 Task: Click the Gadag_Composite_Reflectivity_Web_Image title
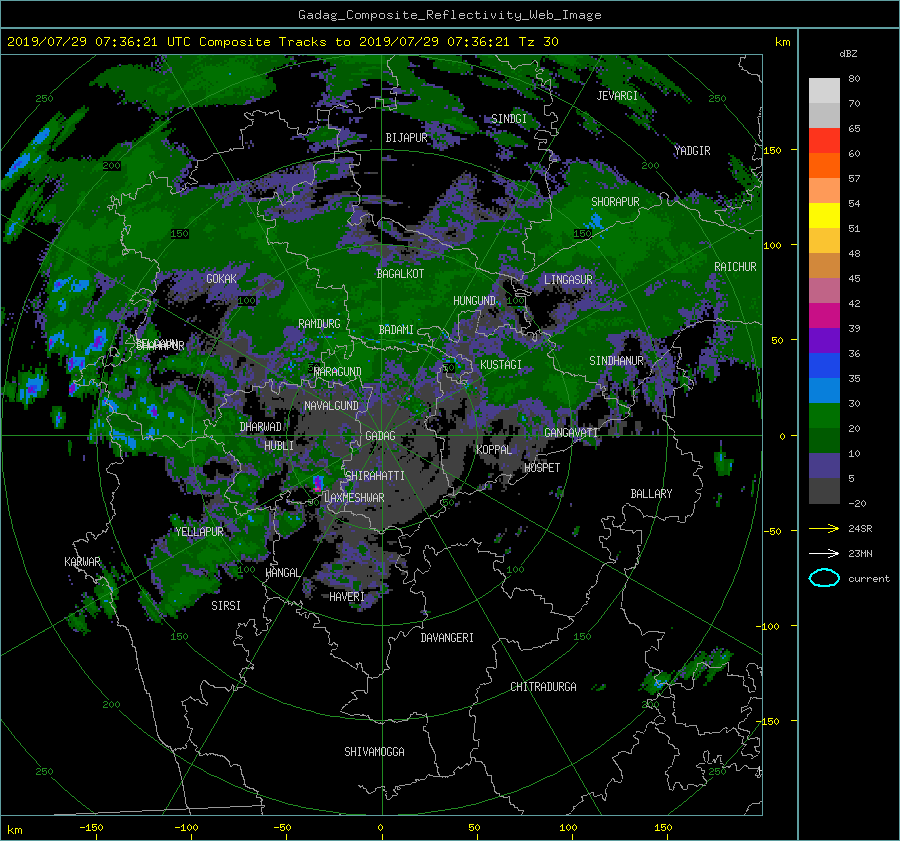(x=449, y=15)
